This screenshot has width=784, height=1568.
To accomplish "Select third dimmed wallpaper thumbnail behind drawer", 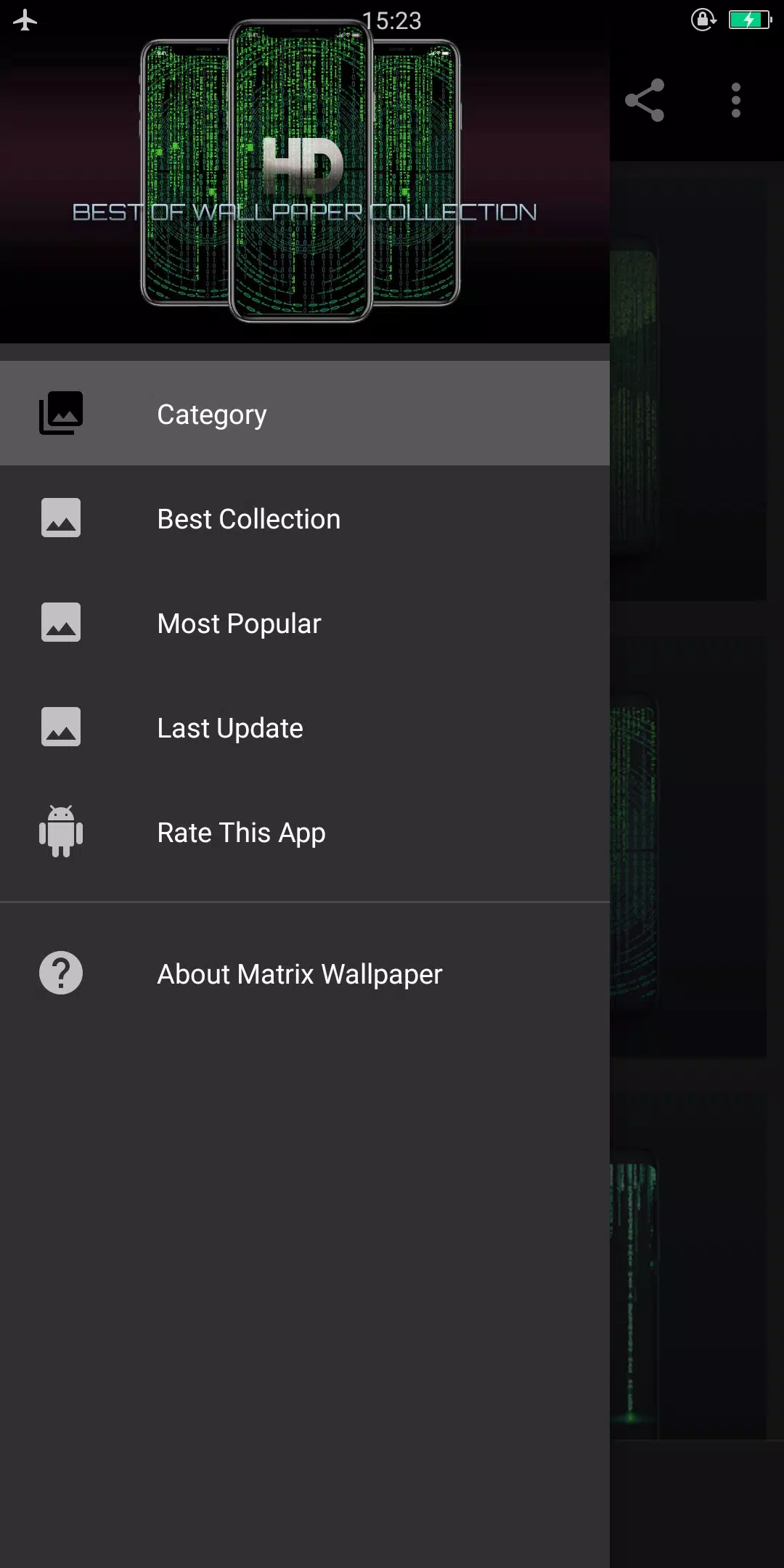I will 688,1267.
